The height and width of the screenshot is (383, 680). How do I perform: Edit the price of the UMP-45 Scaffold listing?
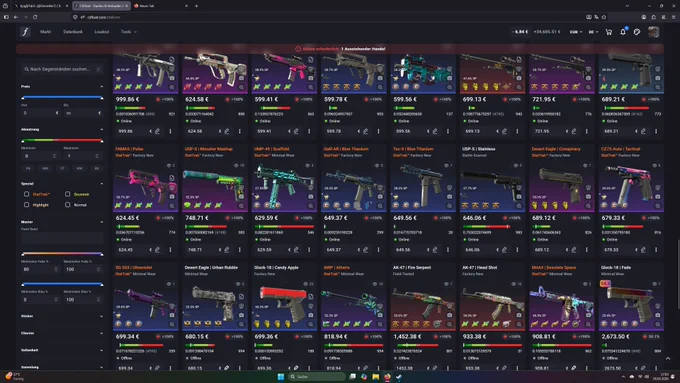296,250
